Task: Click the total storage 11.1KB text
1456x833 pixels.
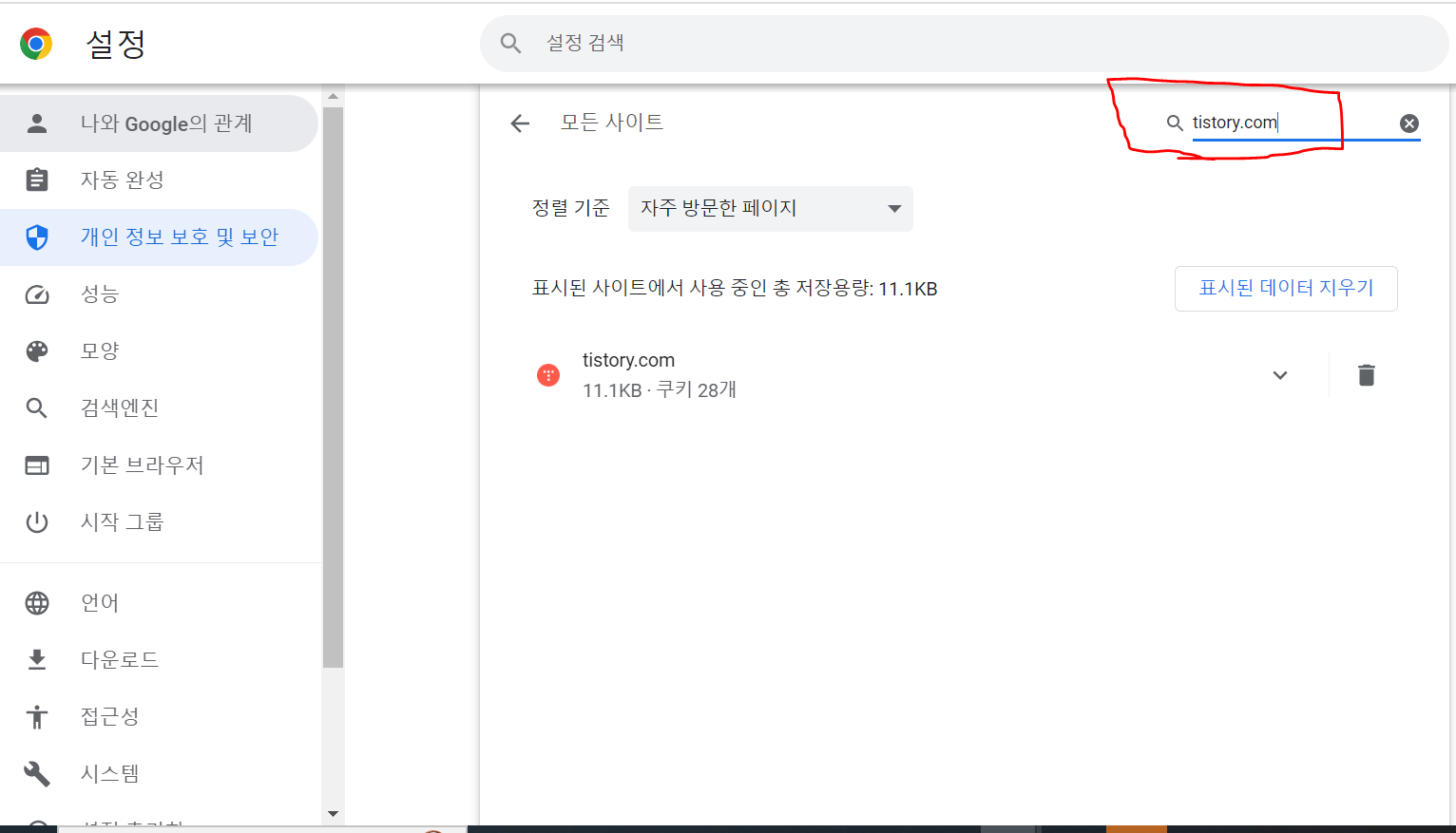Action: 735,289
